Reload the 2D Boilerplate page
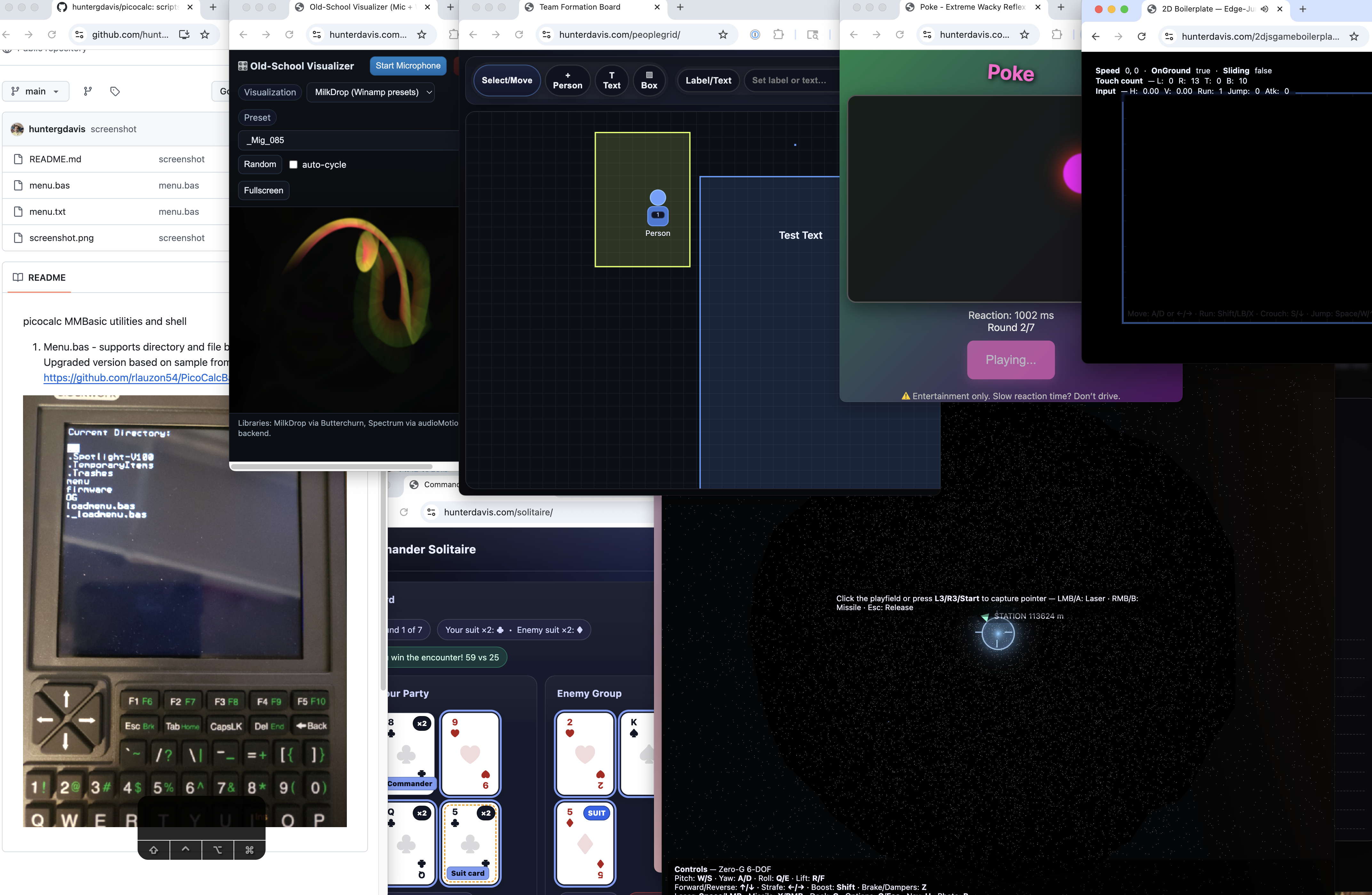 [1141, 36]
